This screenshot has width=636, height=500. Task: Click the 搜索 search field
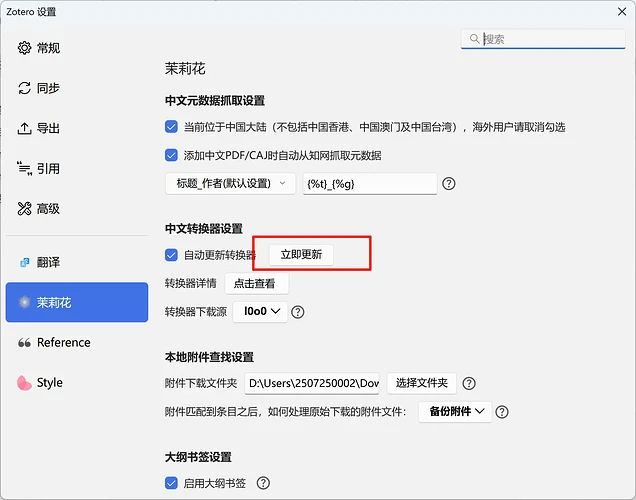click(543, 39)
